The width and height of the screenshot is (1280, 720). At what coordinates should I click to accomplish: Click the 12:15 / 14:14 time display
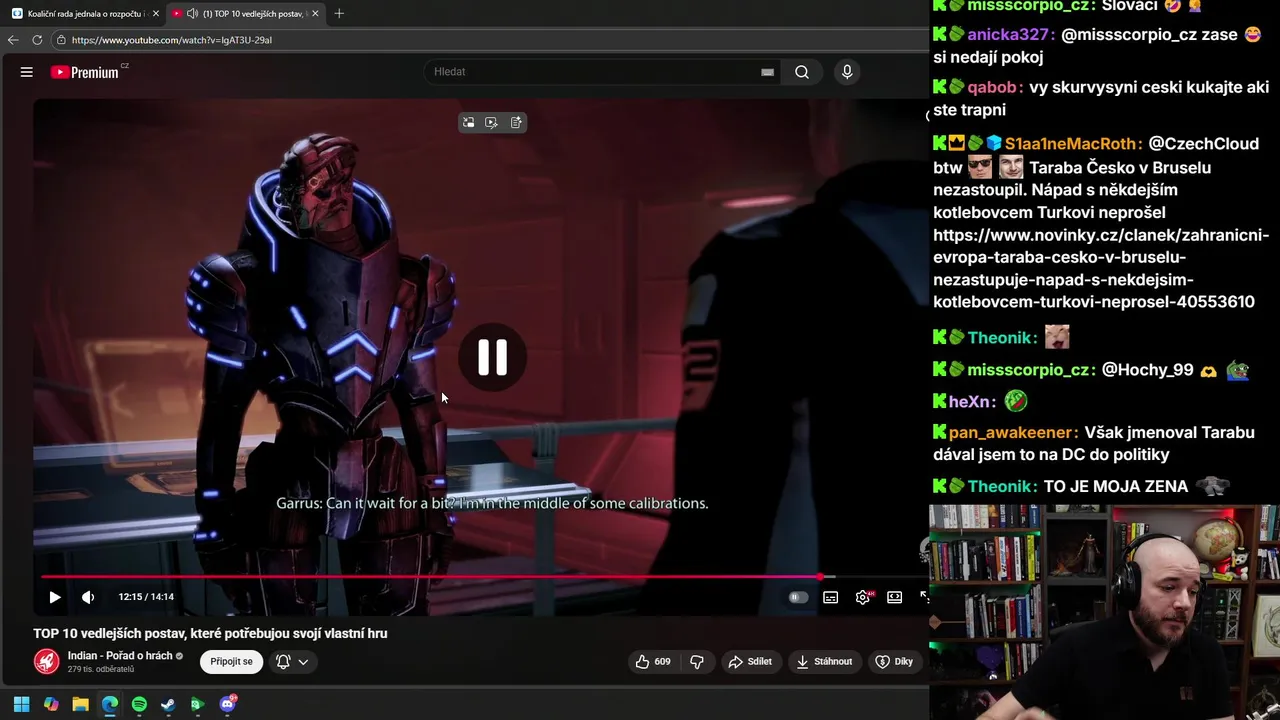tap(146, 597)
